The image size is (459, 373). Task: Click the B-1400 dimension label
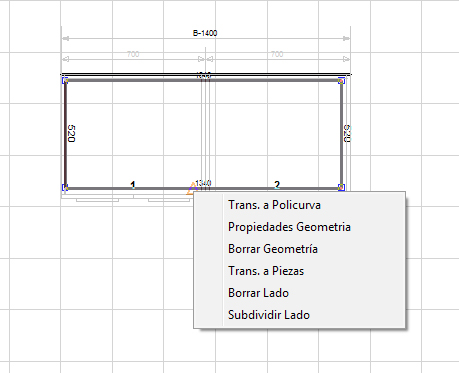[205, 33]
